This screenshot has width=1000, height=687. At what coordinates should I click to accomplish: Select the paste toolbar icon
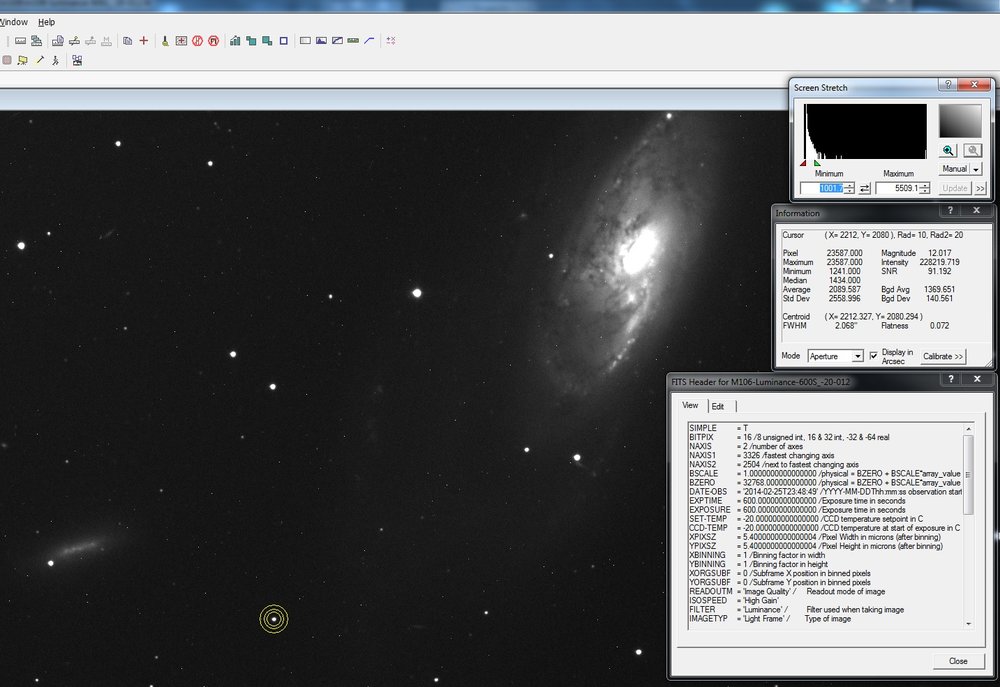pyautogui.click(x=127, y=41)
